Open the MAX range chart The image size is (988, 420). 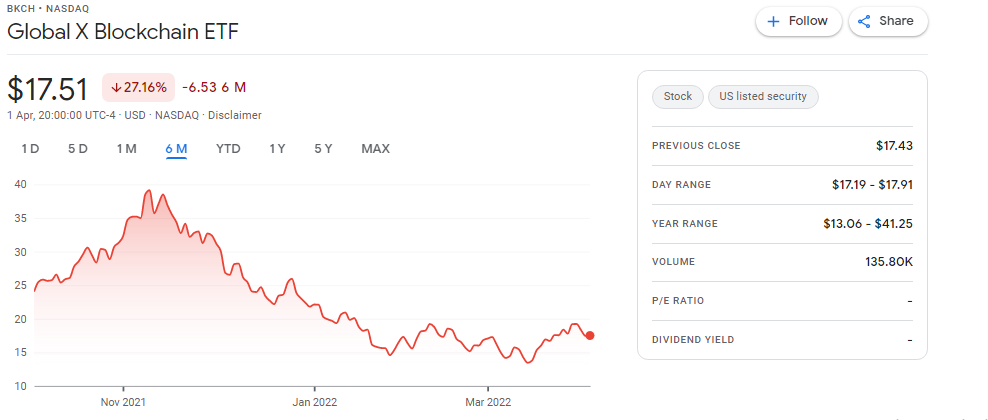pyautogui.click(x=376, y=149)
